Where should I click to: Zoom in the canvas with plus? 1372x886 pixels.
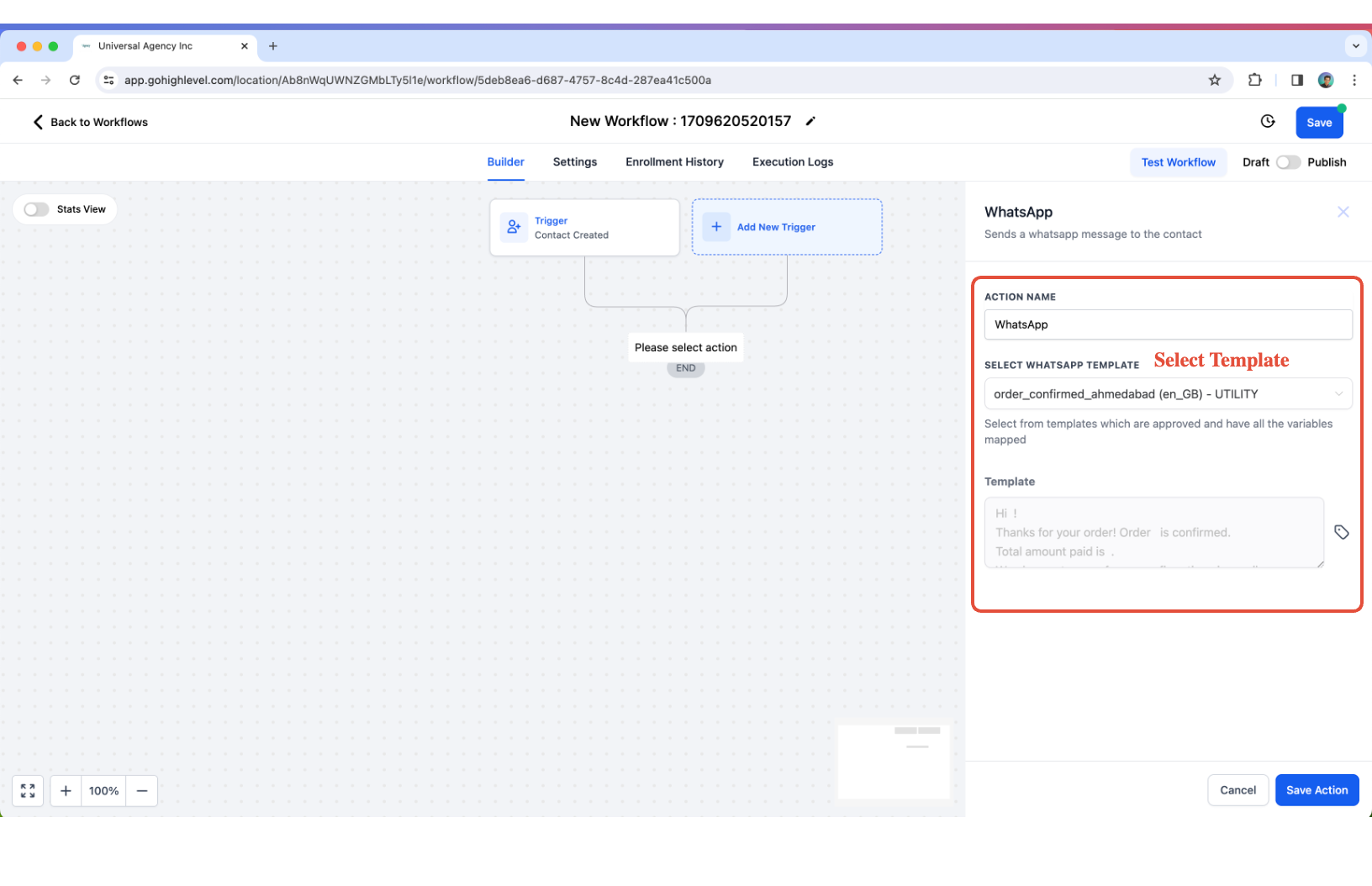click(x=66, y=791)
